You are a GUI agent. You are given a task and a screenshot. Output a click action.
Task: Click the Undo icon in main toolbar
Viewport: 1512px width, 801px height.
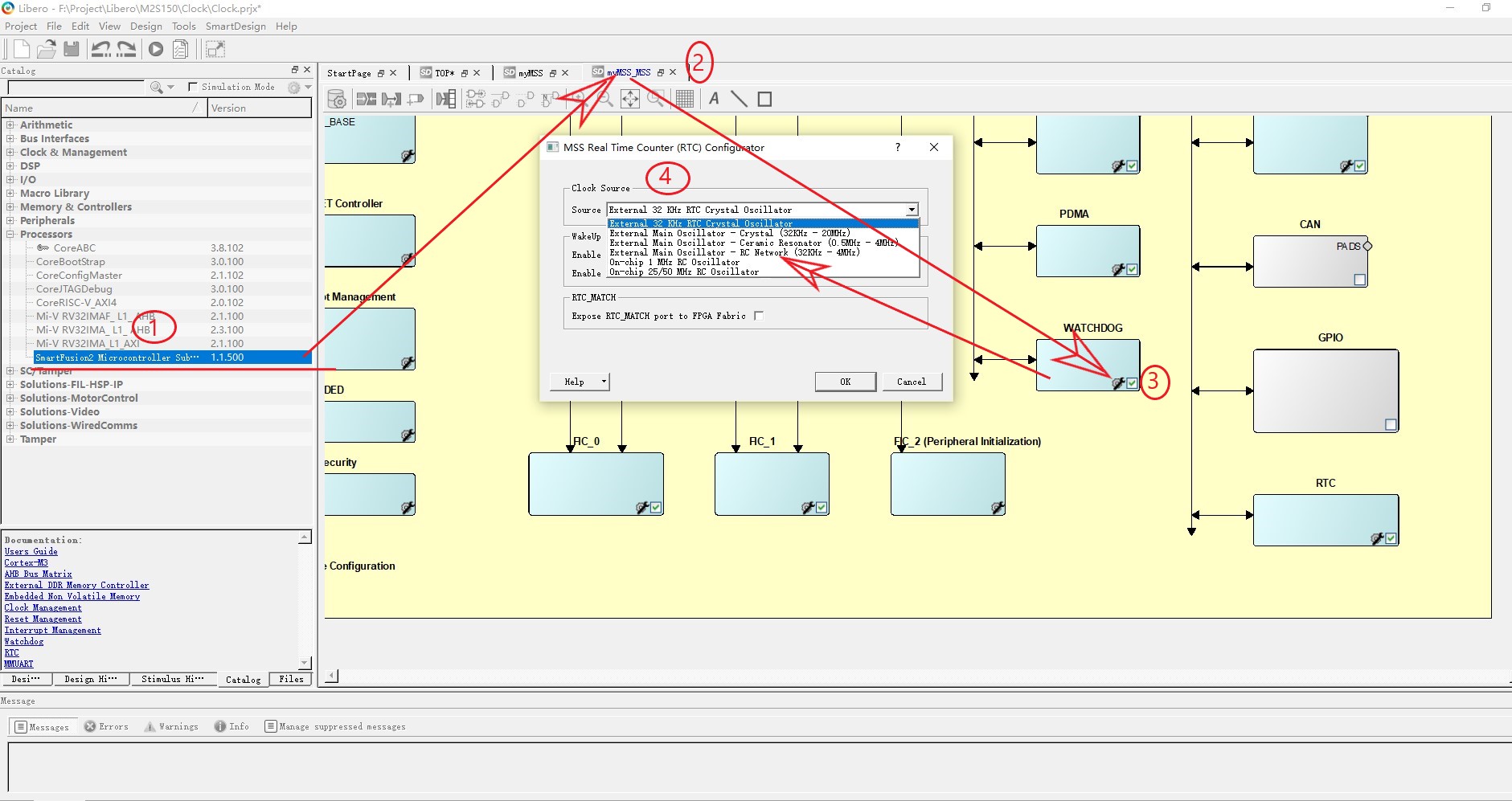100,49
